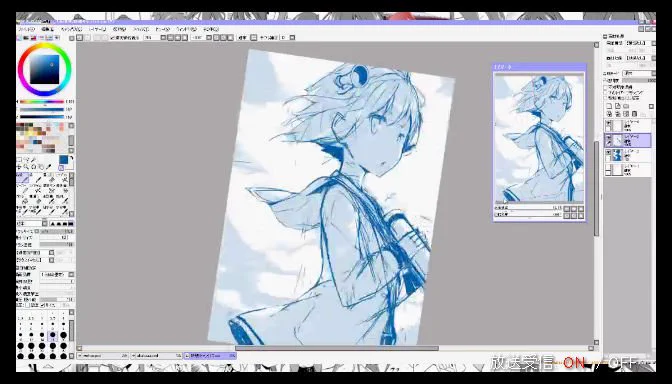Switch to the highlighted canvas tab
The height and width of the screenshot is (384, 672).
coord(210,356)
